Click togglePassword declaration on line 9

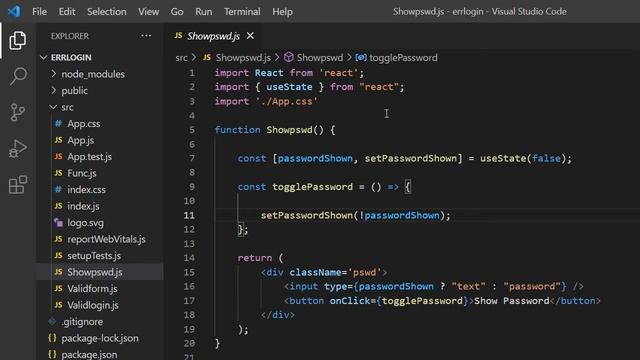point(312,187)
